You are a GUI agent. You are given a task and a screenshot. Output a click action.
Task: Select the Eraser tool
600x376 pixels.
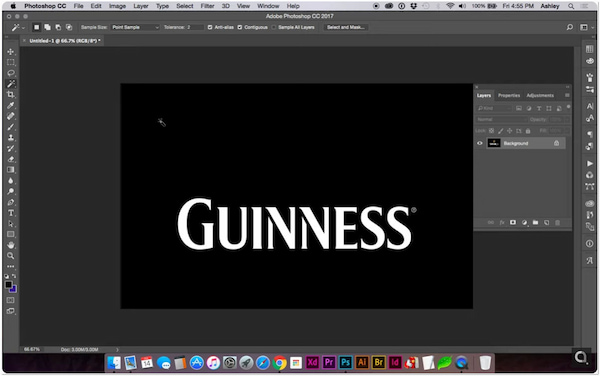point(11,159)
